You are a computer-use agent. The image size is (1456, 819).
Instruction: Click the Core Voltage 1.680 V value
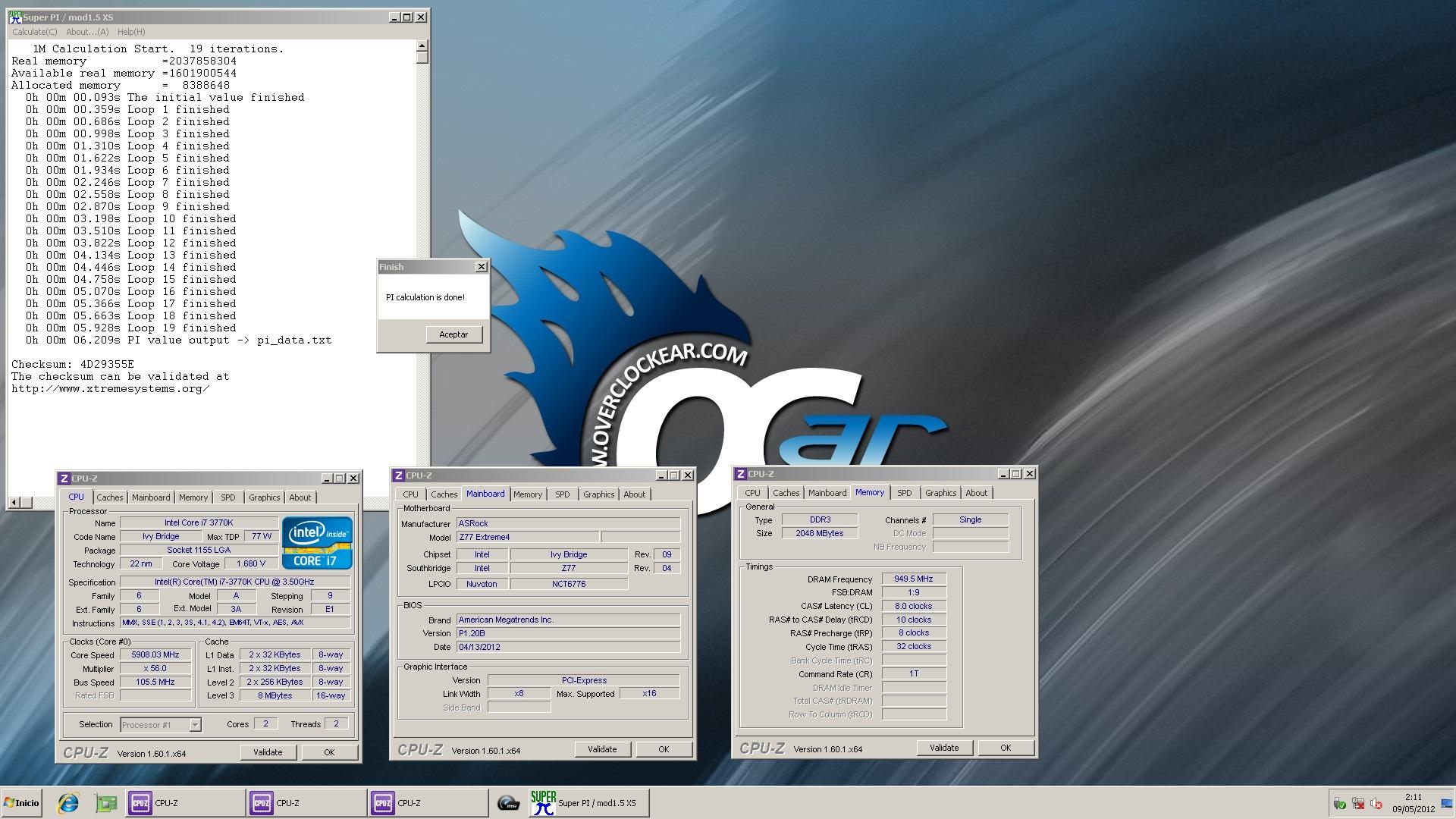(x=251, y=564)
